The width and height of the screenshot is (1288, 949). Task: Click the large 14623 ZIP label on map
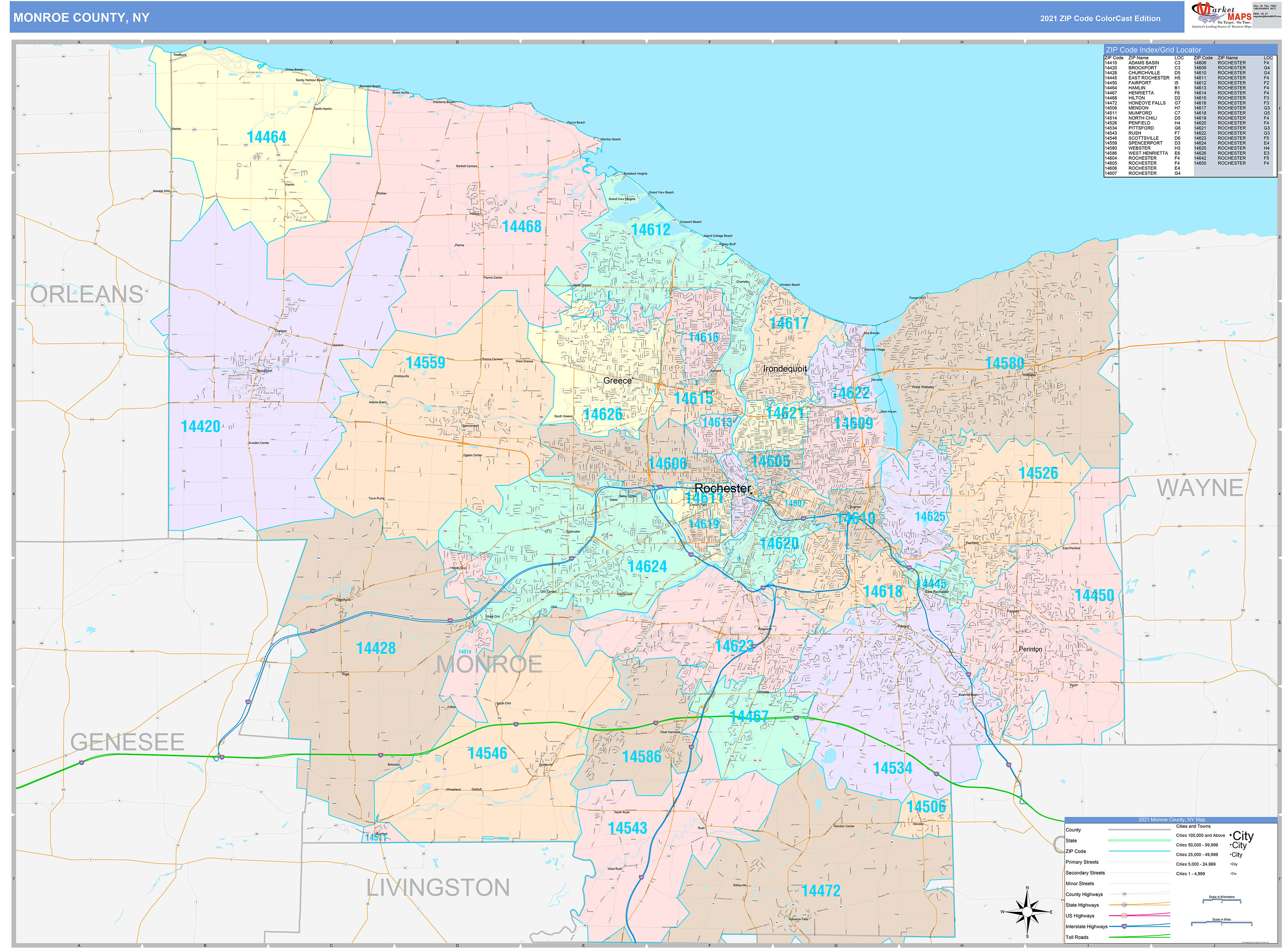(734, 646)
